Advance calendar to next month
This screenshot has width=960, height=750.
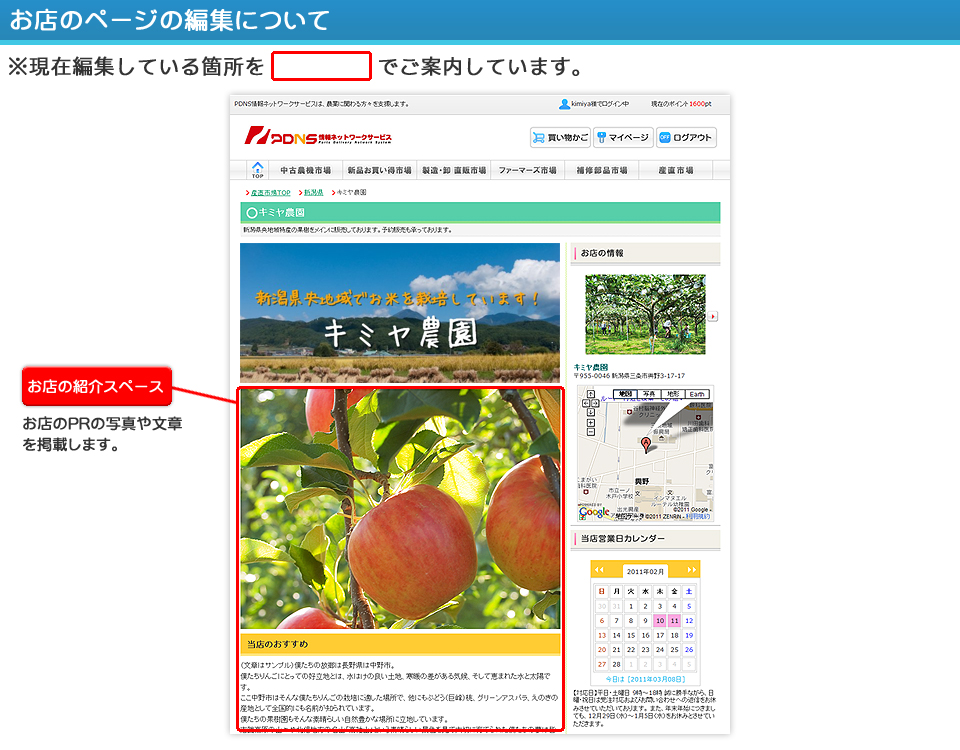691,570
